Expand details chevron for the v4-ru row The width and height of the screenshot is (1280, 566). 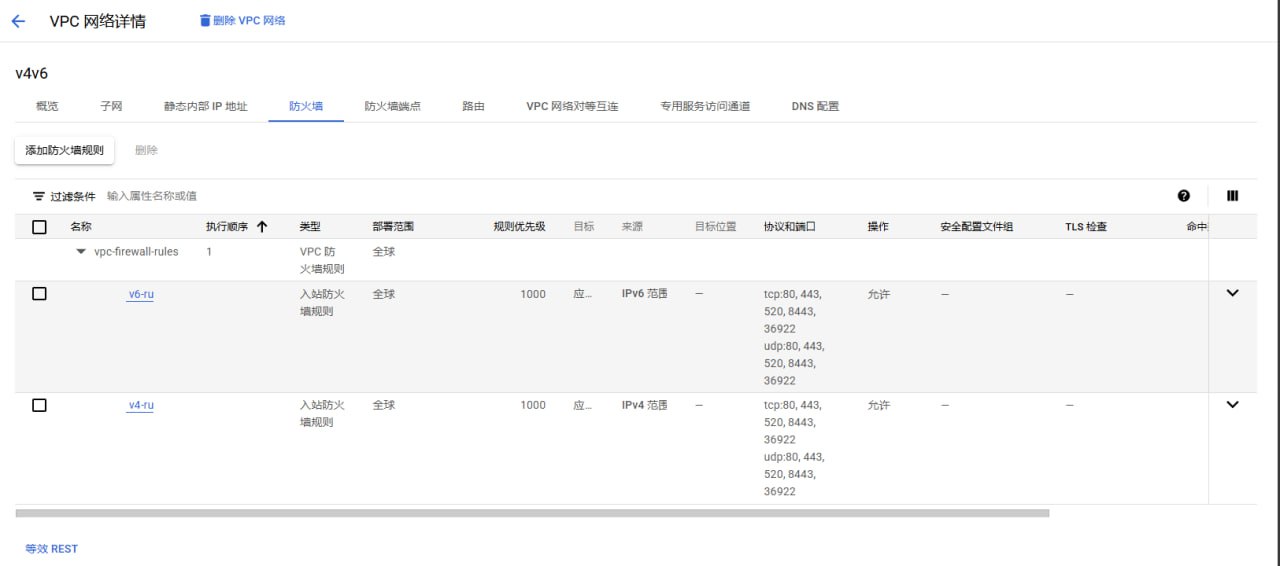tap(1232, 405)
